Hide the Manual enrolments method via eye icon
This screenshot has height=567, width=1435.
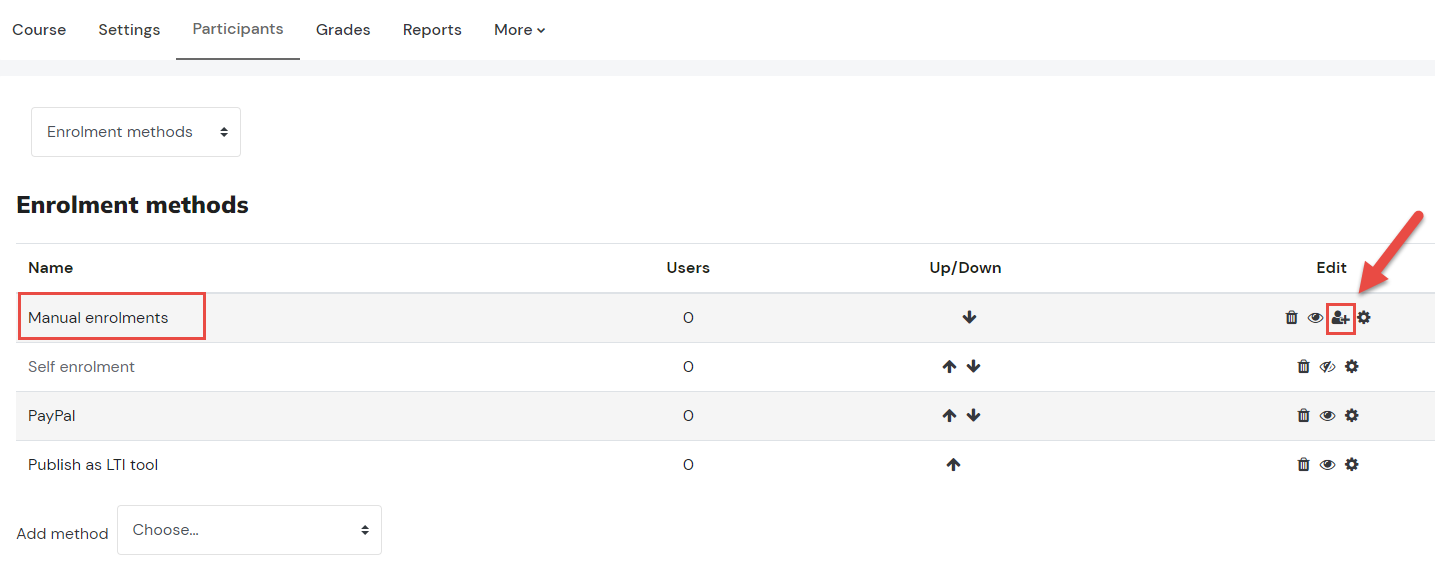(x=1315, y=318)
